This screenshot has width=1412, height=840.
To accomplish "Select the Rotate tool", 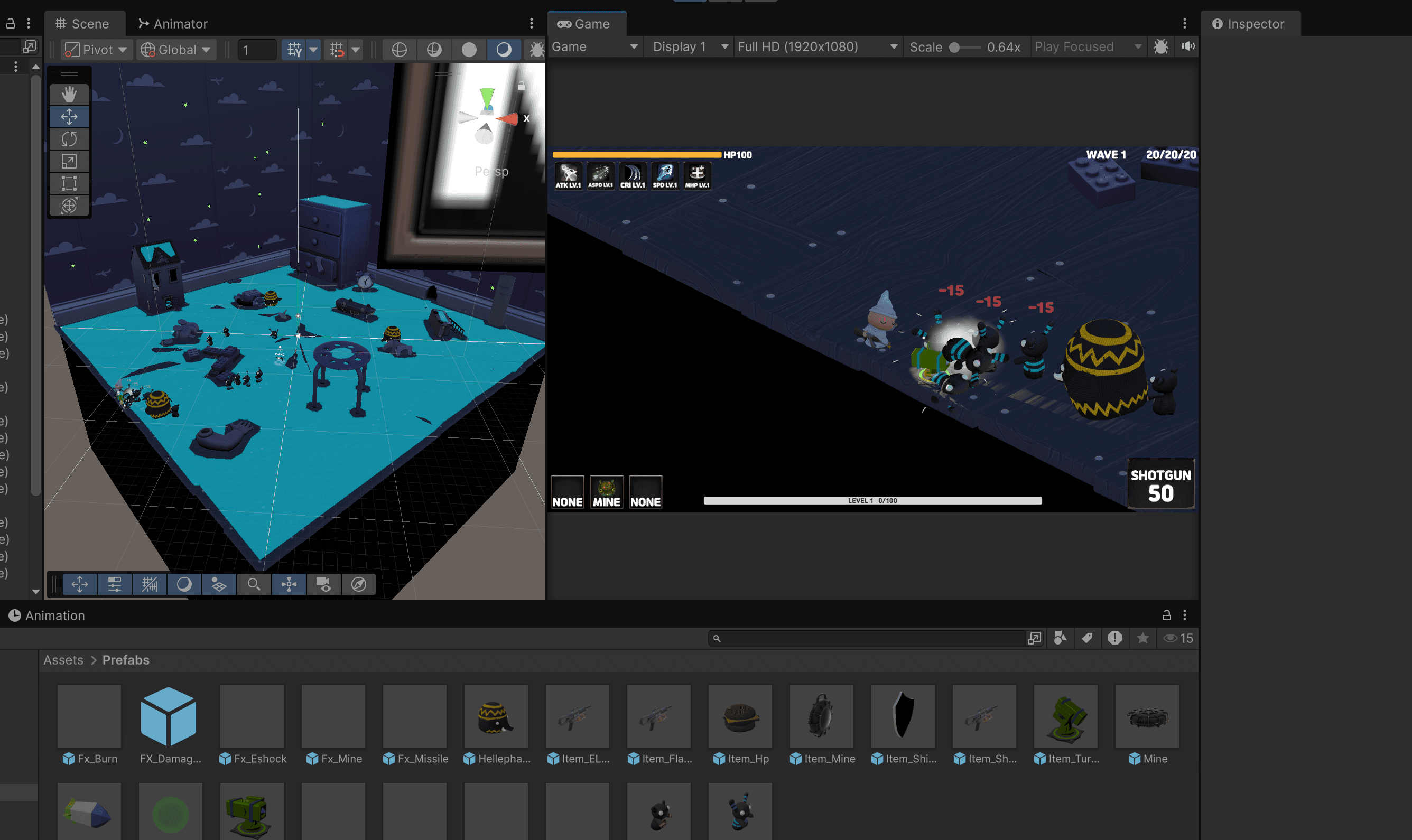I will (x=69, y=138).
